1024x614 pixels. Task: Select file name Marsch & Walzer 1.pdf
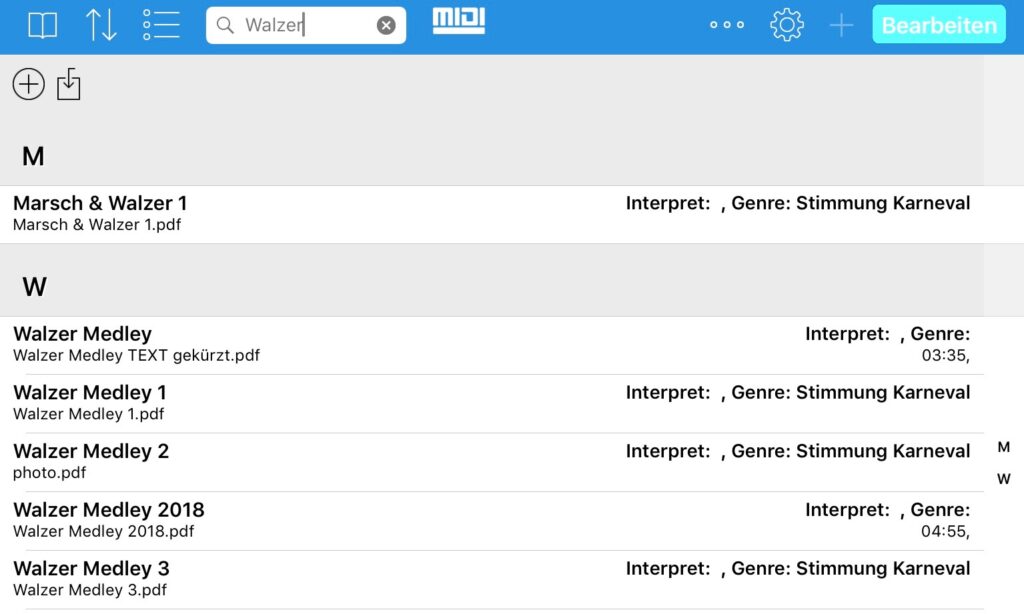coord(97,225)
